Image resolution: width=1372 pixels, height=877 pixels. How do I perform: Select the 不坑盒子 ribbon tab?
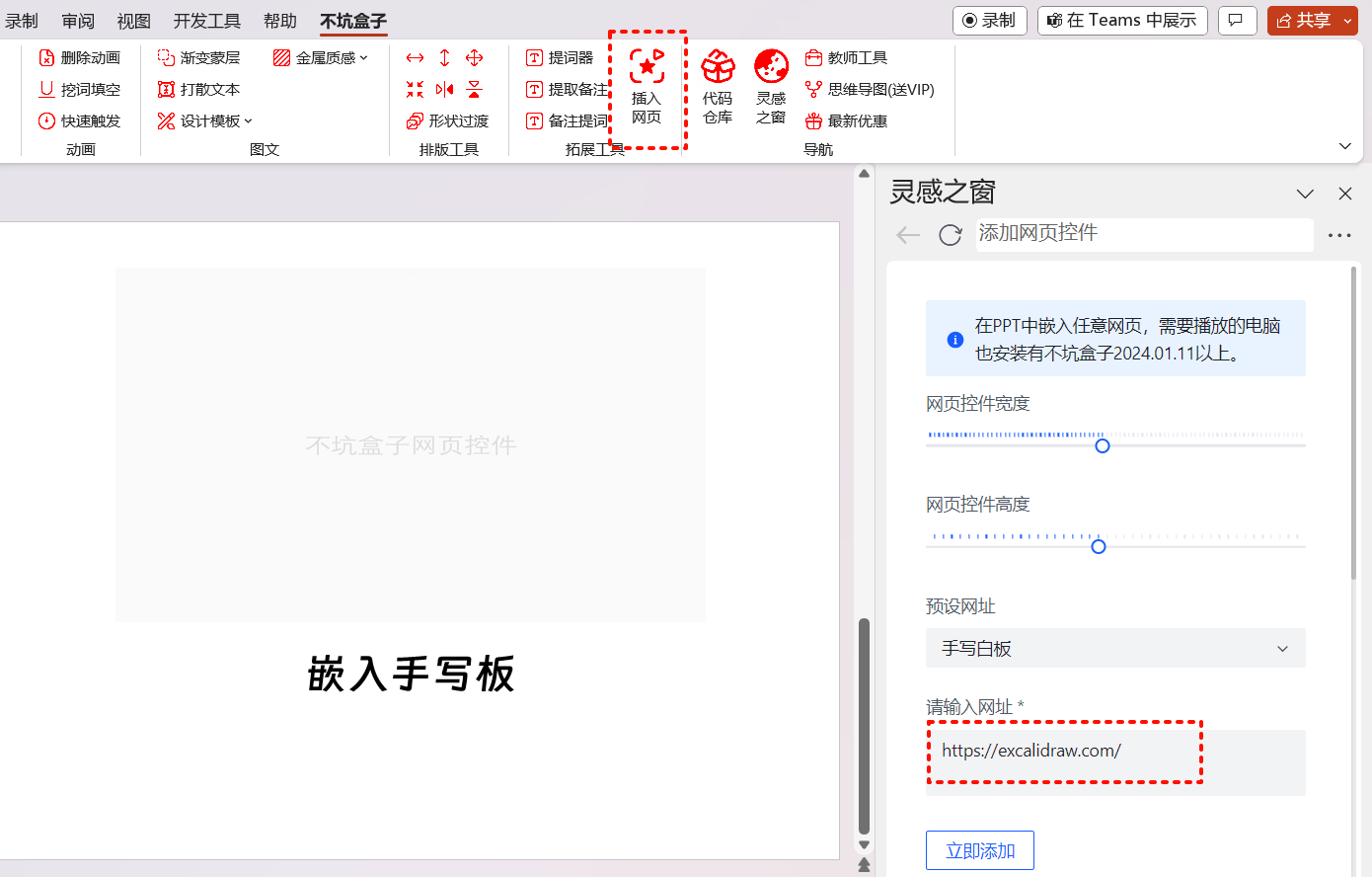(x=353, y=21)
